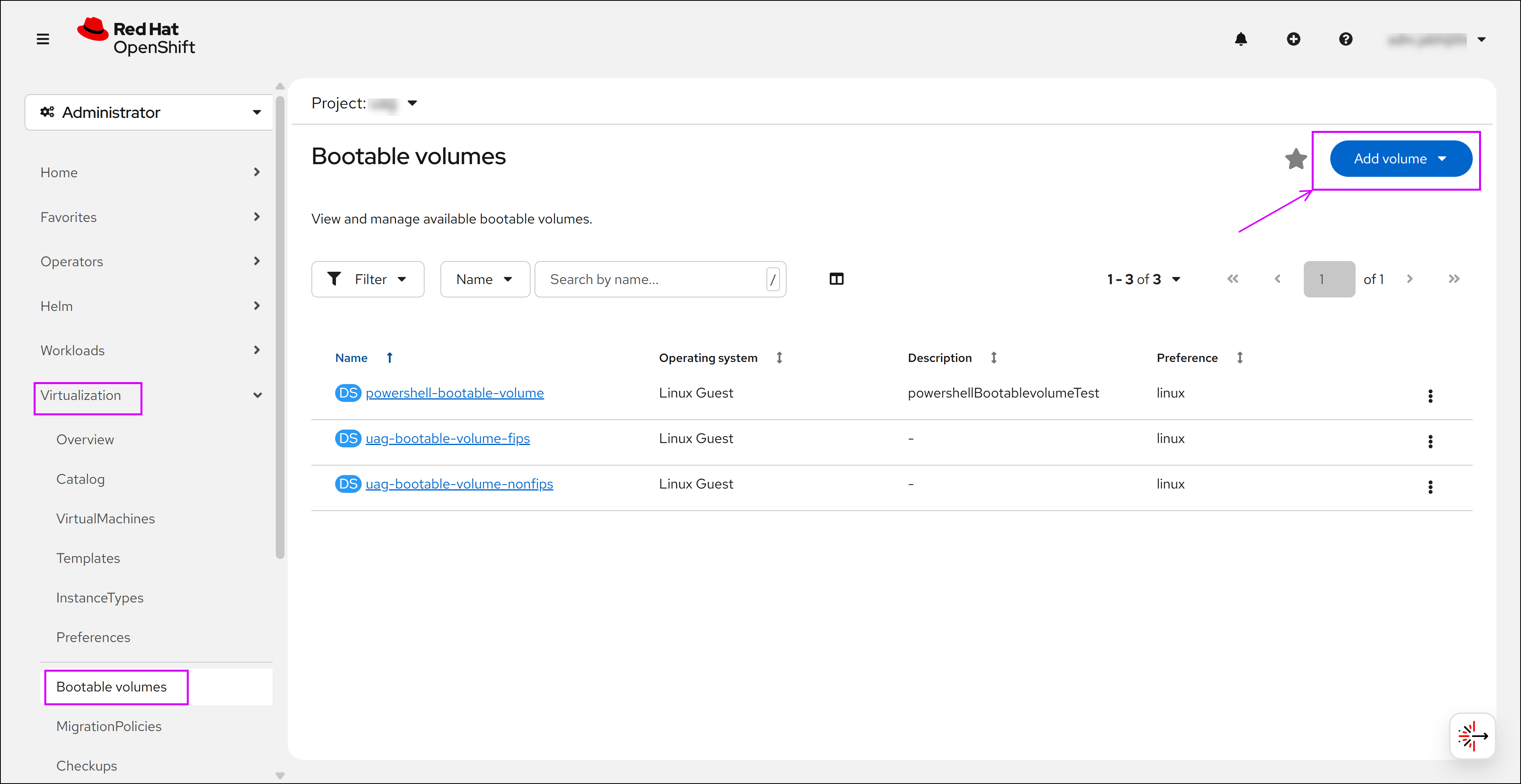Open the Lightspeed assistant floating icon

tap(1473, 736)
